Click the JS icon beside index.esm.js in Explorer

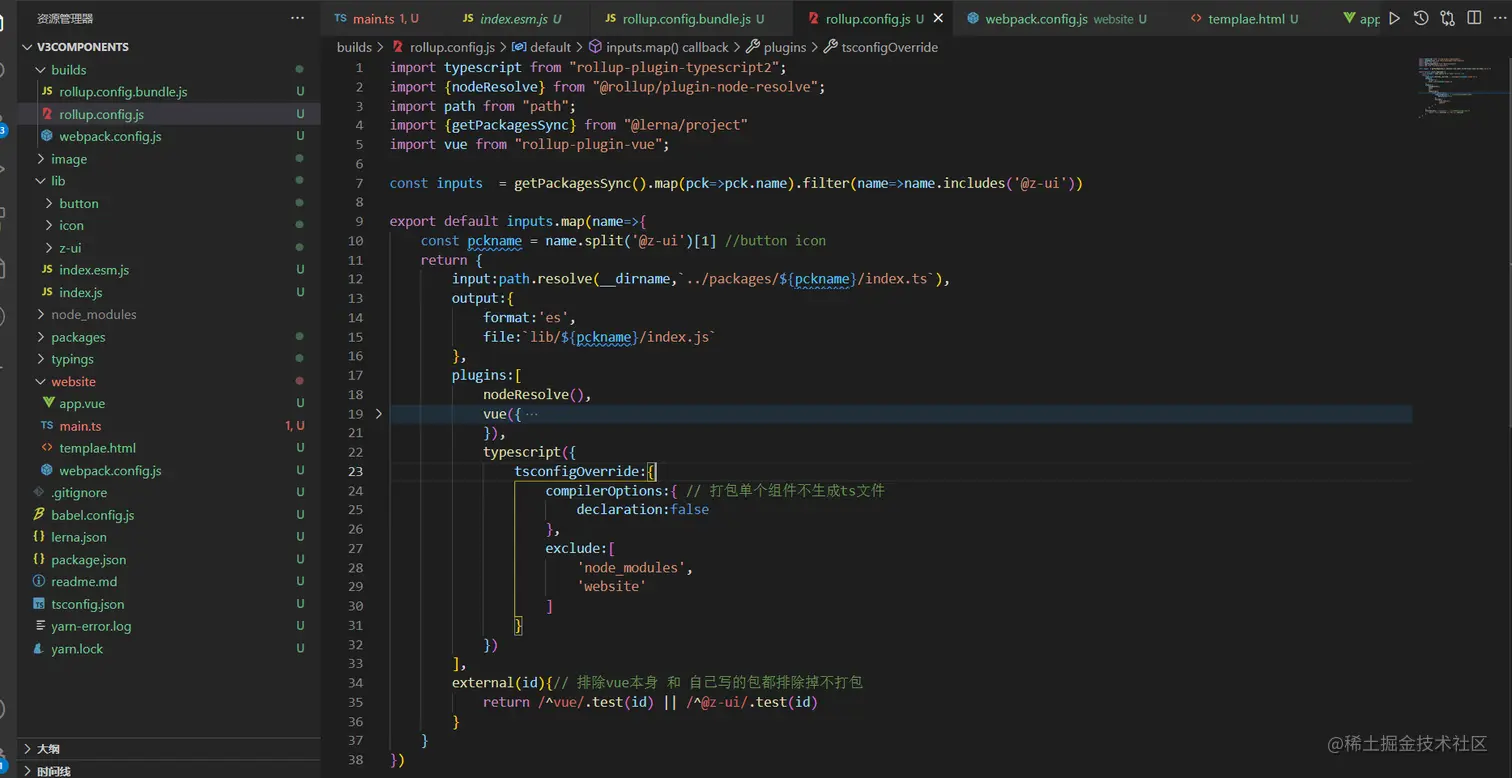pos(47,270)
